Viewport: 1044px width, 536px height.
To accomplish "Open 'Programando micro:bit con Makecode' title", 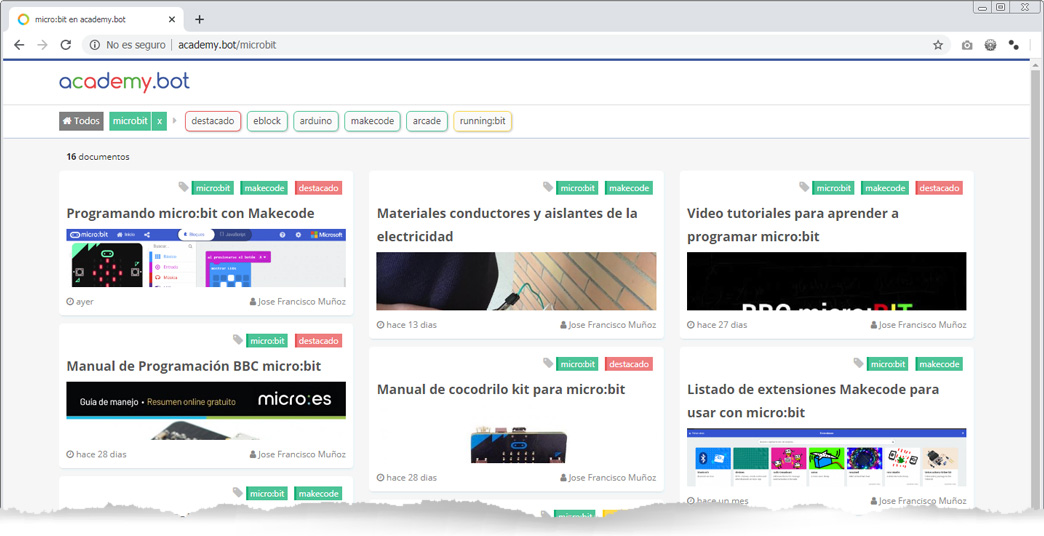I will (x=190, y=213).
